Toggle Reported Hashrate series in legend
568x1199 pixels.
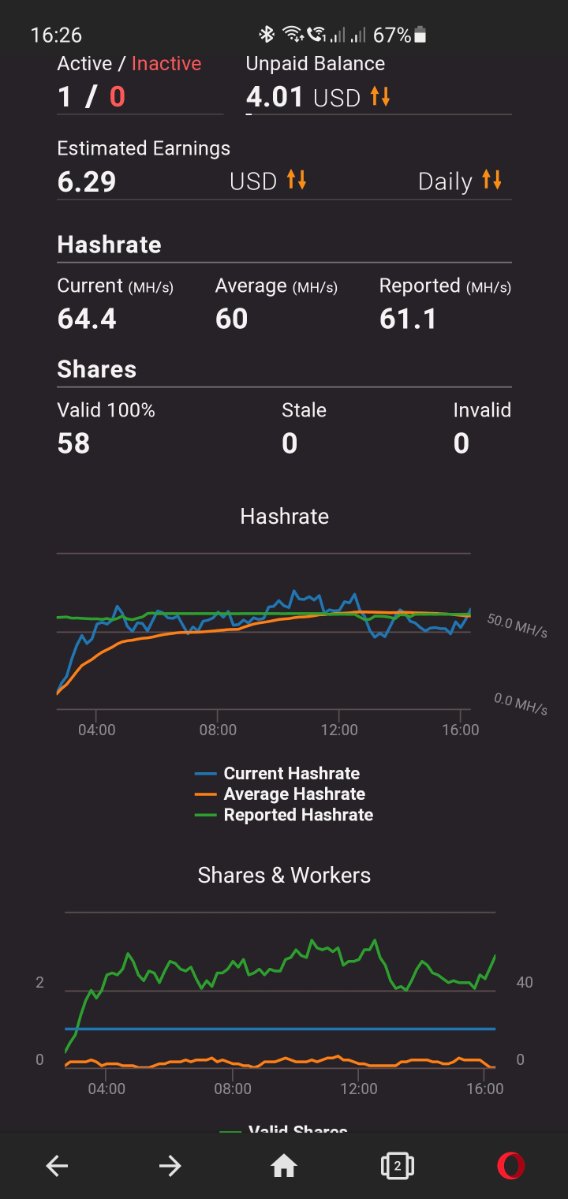tap(284, 814)
